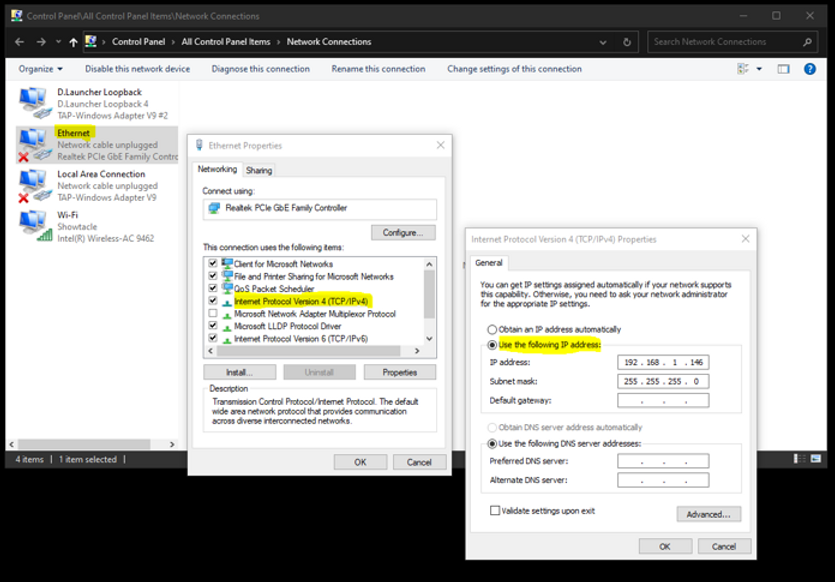Select the Wi-Fi adapter icon
This screenshot has width=835, height=582.
pos(35,226)
